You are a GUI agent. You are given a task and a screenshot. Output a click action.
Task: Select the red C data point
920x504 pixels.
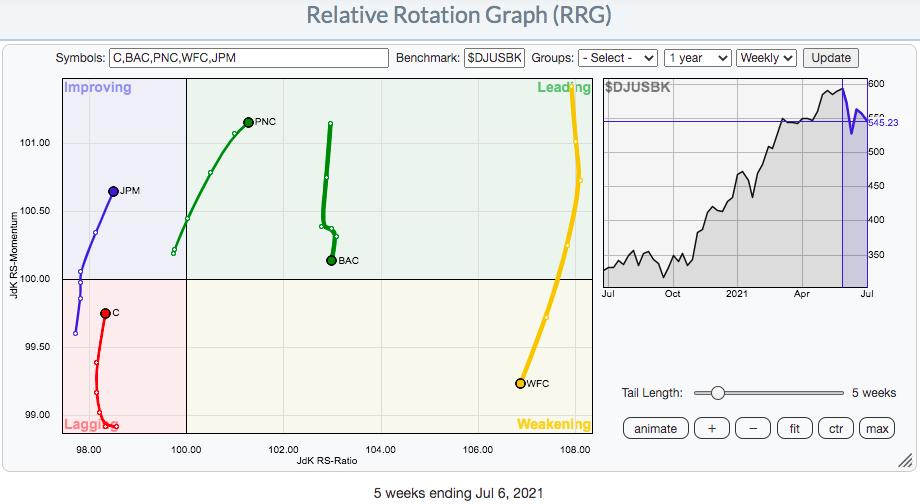[105, 313]
